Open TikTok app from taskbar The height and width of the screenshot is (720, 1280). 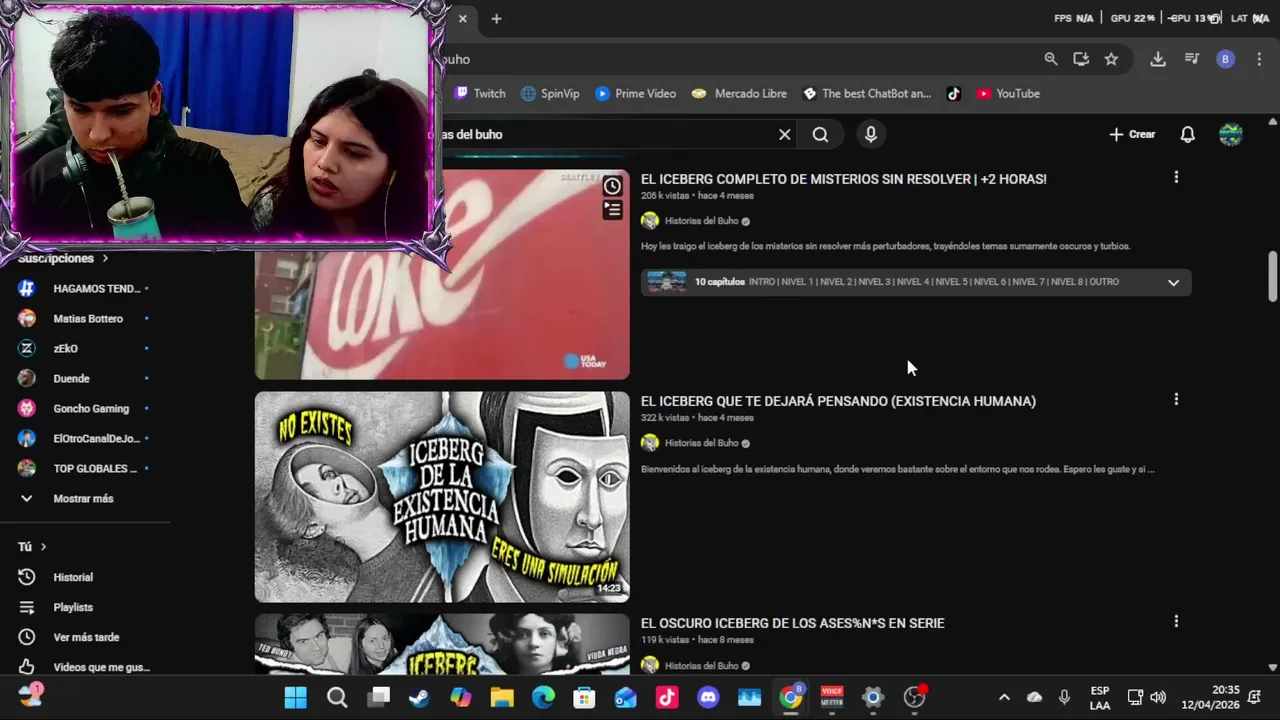point(667,697)
